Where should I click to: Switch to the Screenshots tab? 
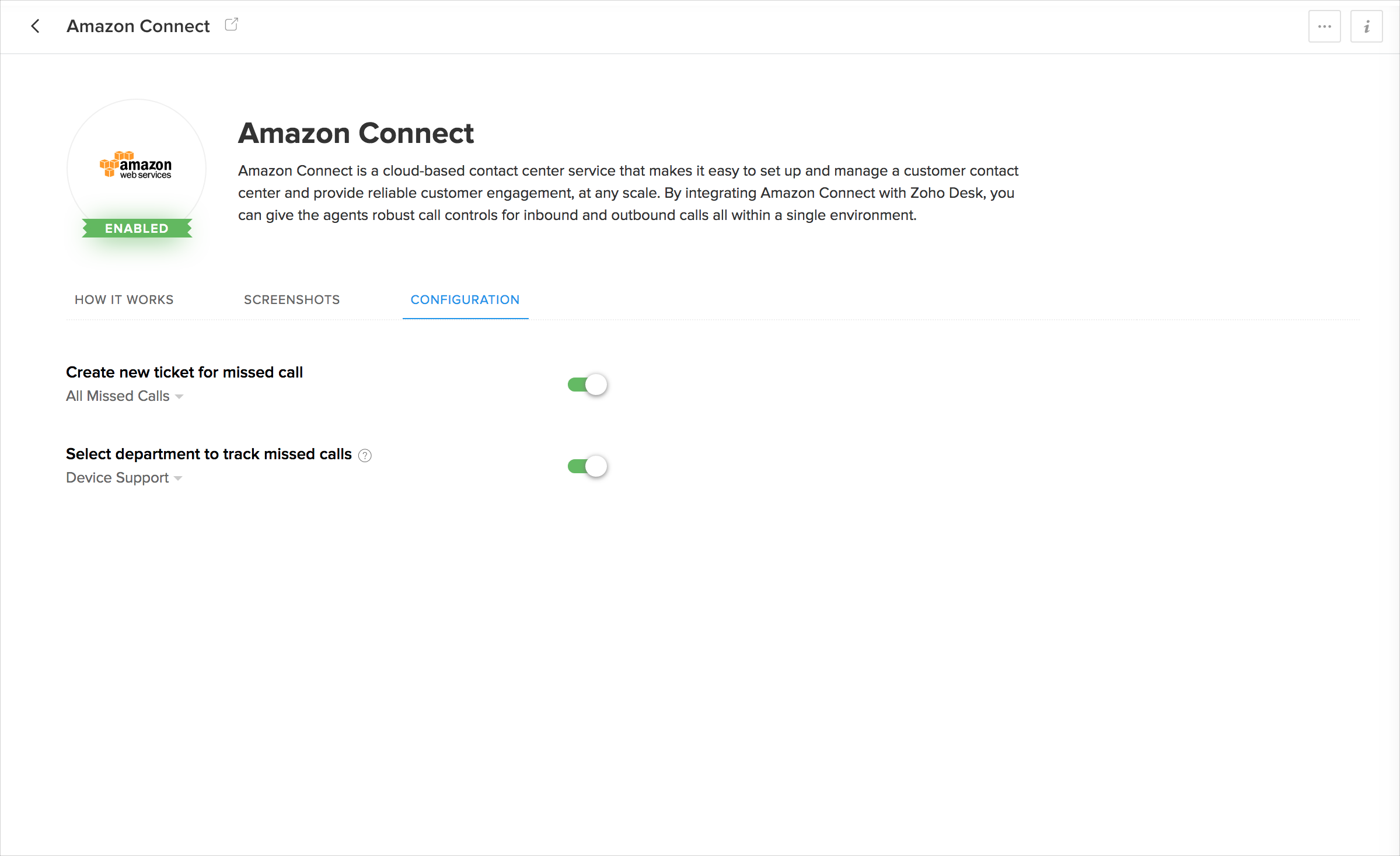(292, 299)
